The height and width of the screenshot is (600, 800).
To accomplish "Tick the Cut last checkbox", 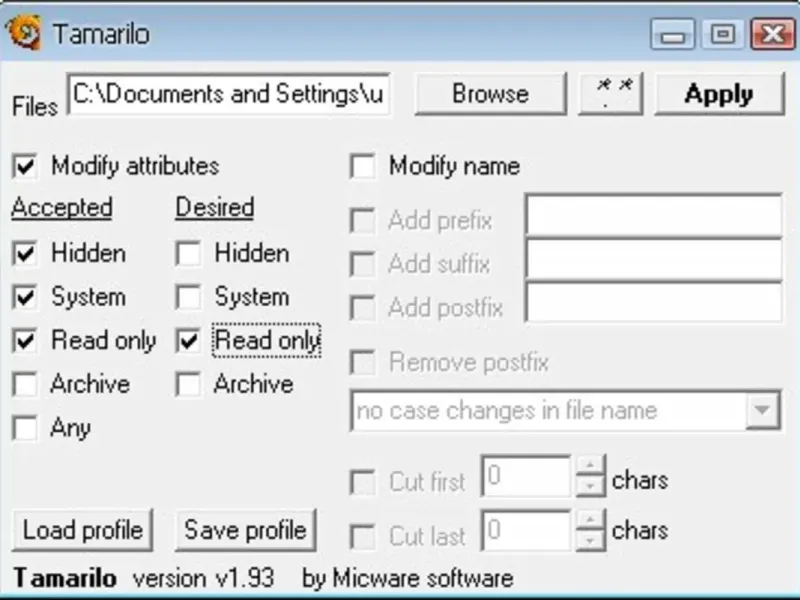I will [362, 536].
